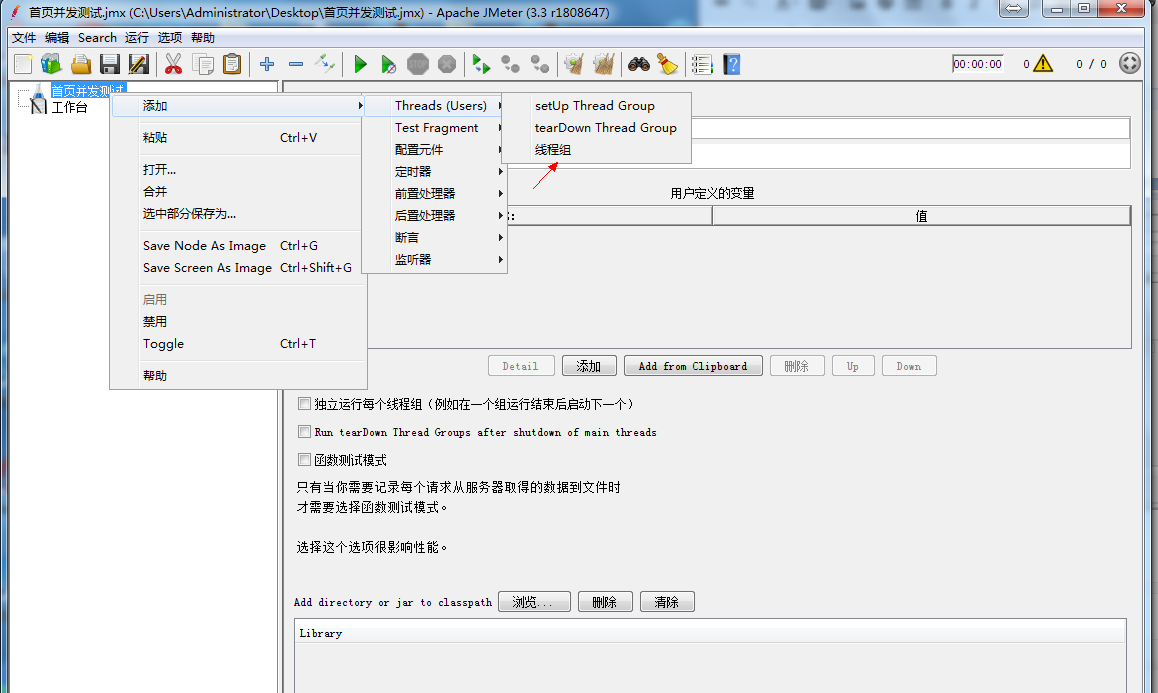Open the Search menu
The width and height of the screenshot is (1158, 693).
tap(97, 38)
